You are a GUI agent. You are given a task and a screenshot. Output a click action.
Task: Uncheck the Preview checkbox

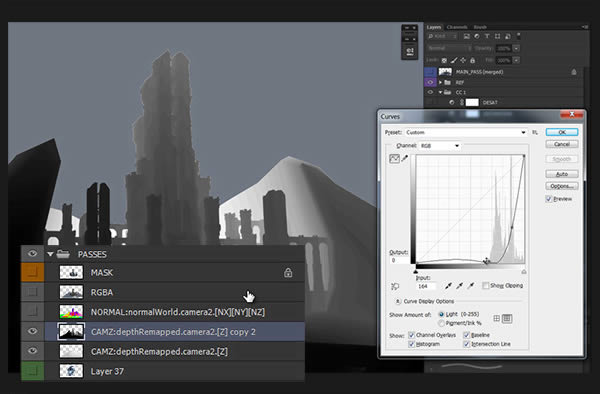[x=548, y=199]
